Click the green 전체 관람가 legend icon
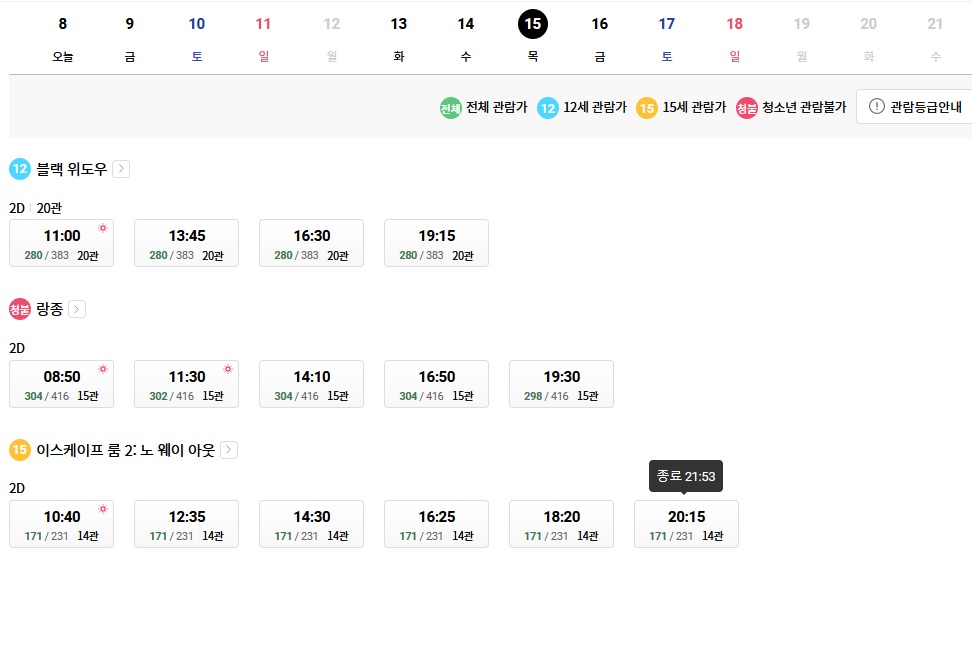 (x=451, y=108)
